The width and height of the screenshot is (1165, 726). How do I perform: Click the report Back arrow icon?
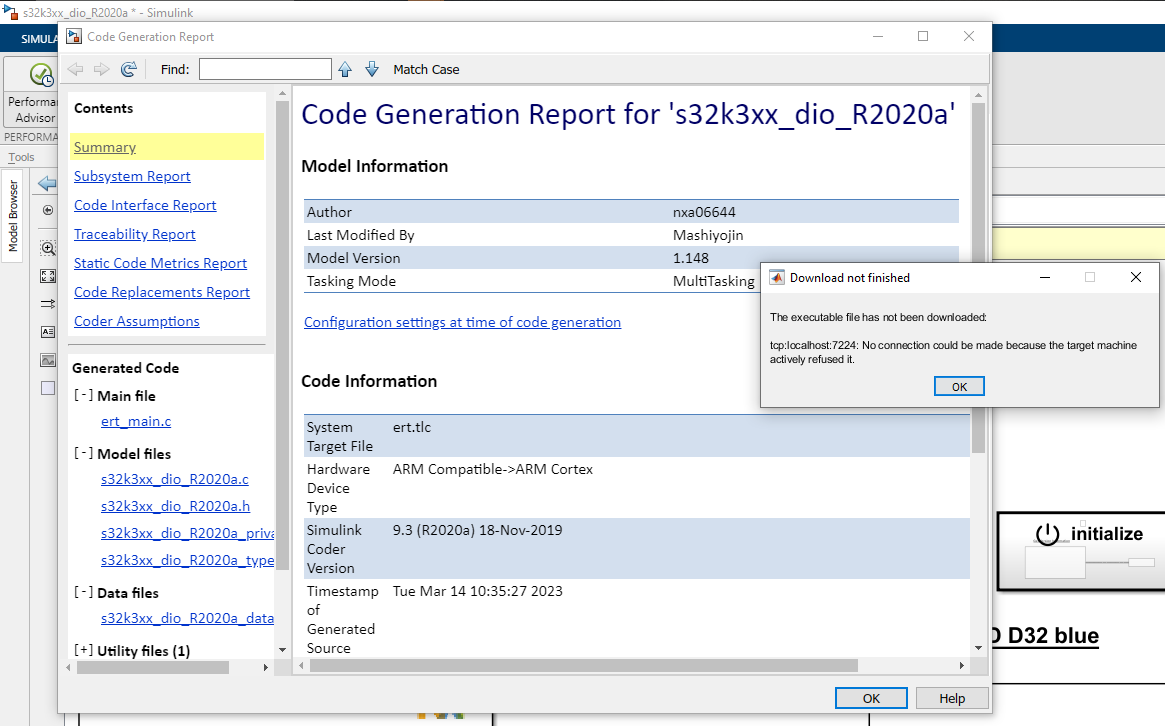[x=75, y=69]
